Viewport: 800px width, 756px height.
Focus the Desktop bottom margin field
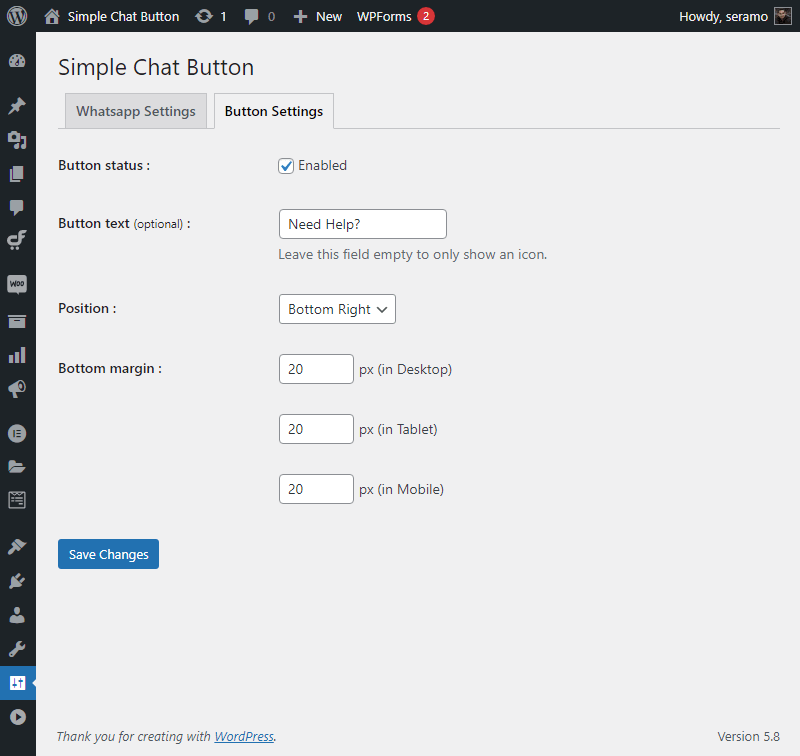316,369
